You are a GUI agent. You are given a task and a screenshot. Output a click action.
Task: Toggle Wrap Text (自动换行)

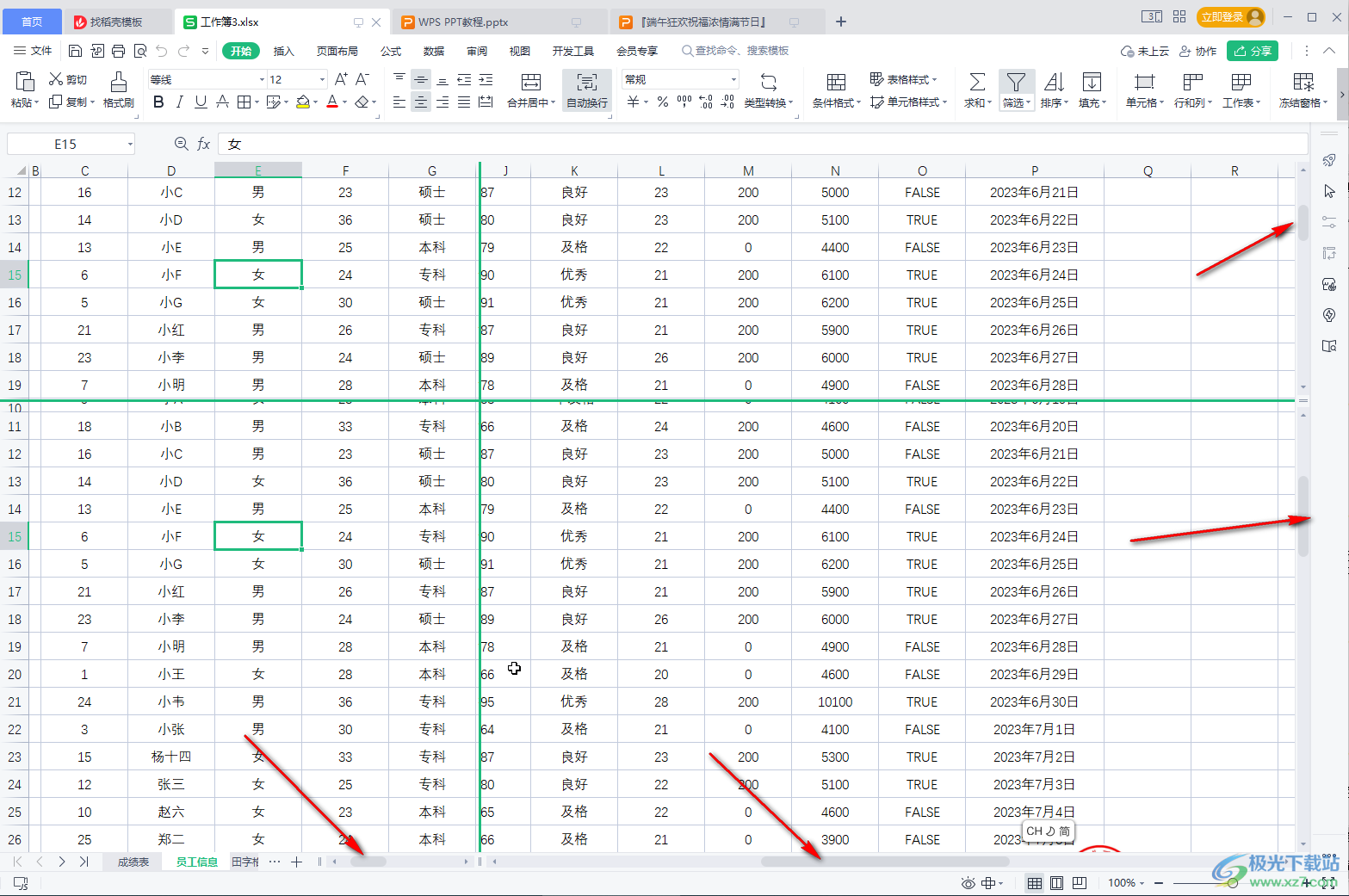point(587,90)
